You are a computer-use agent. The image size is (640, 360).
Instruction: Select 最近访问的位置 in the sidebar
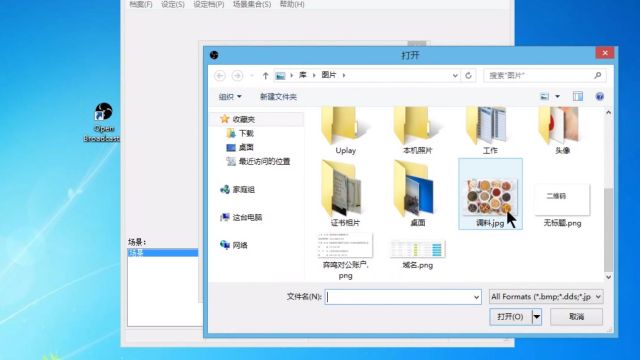coord(264,162)
